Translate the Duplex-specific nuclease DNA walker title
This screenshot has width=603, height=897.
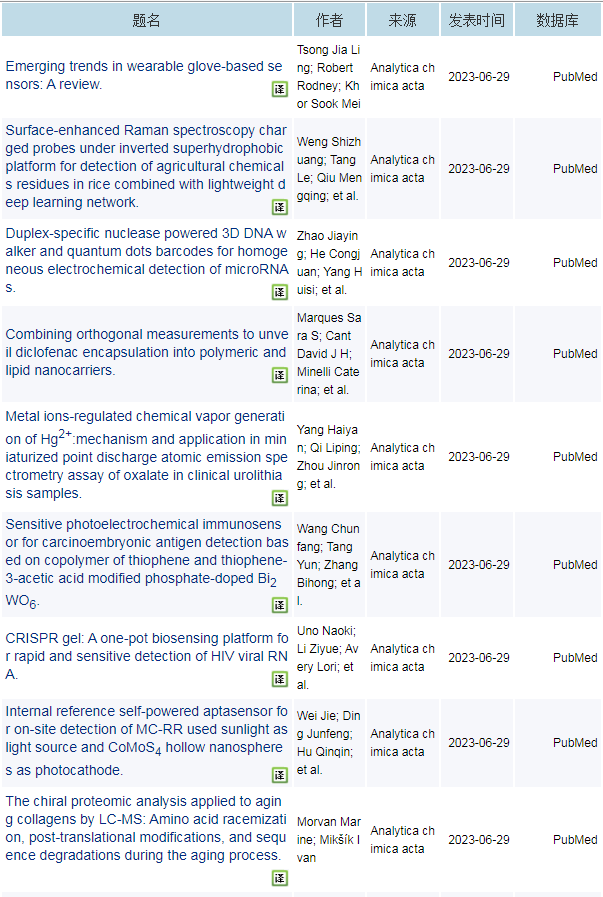[280, 292]
